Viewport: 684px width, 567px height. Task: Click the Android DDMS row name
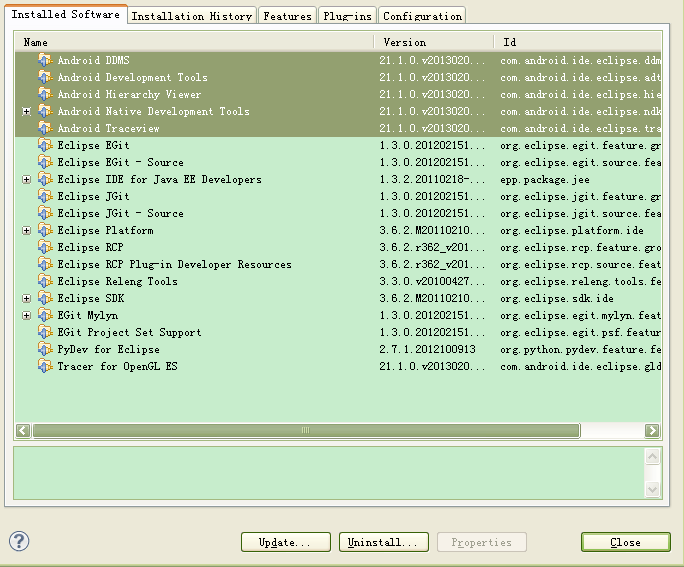[x=93, y=60]
